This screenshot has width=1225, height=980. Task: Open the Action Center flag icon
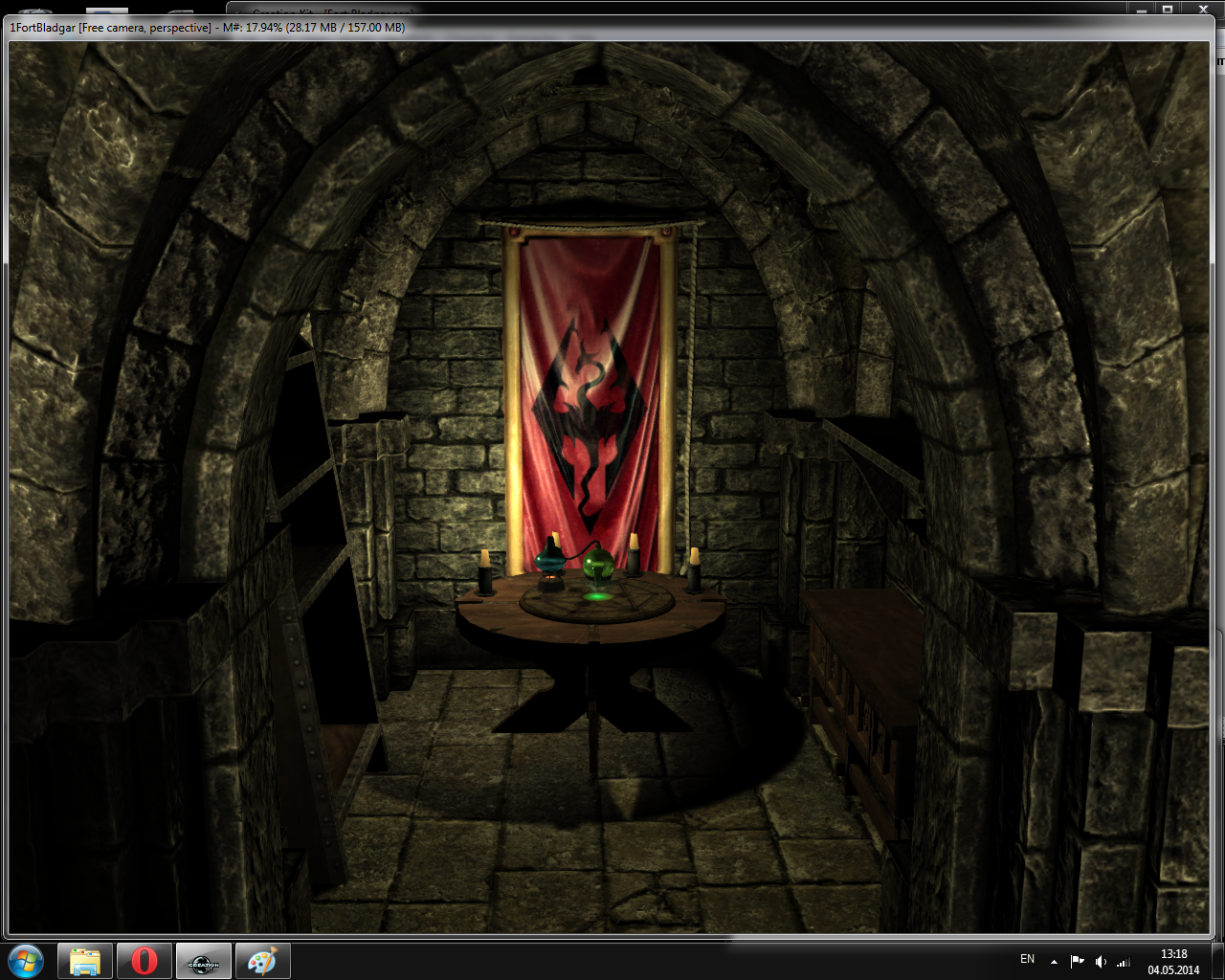(1077, 962)
